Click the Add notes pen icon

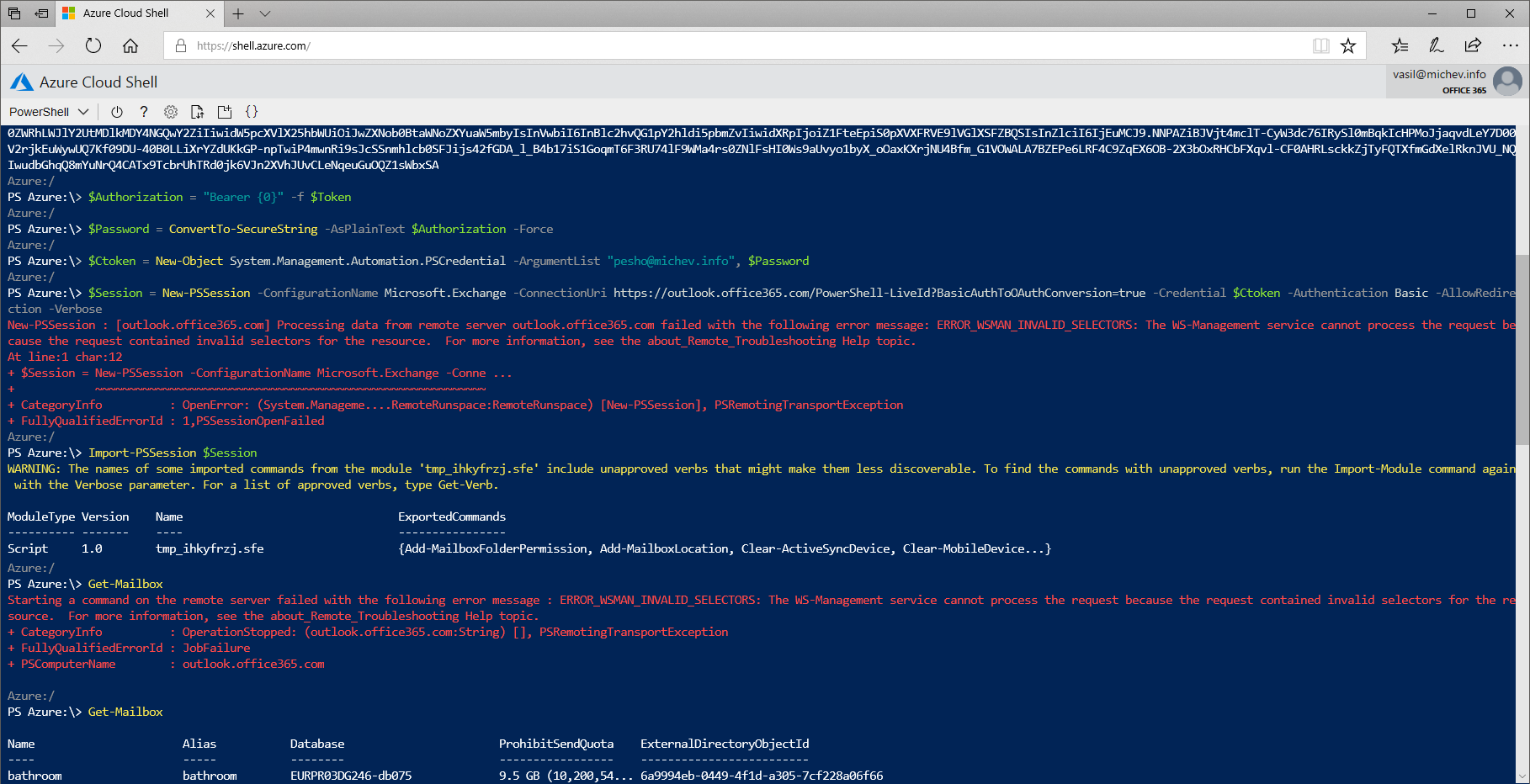[1437, 45]
